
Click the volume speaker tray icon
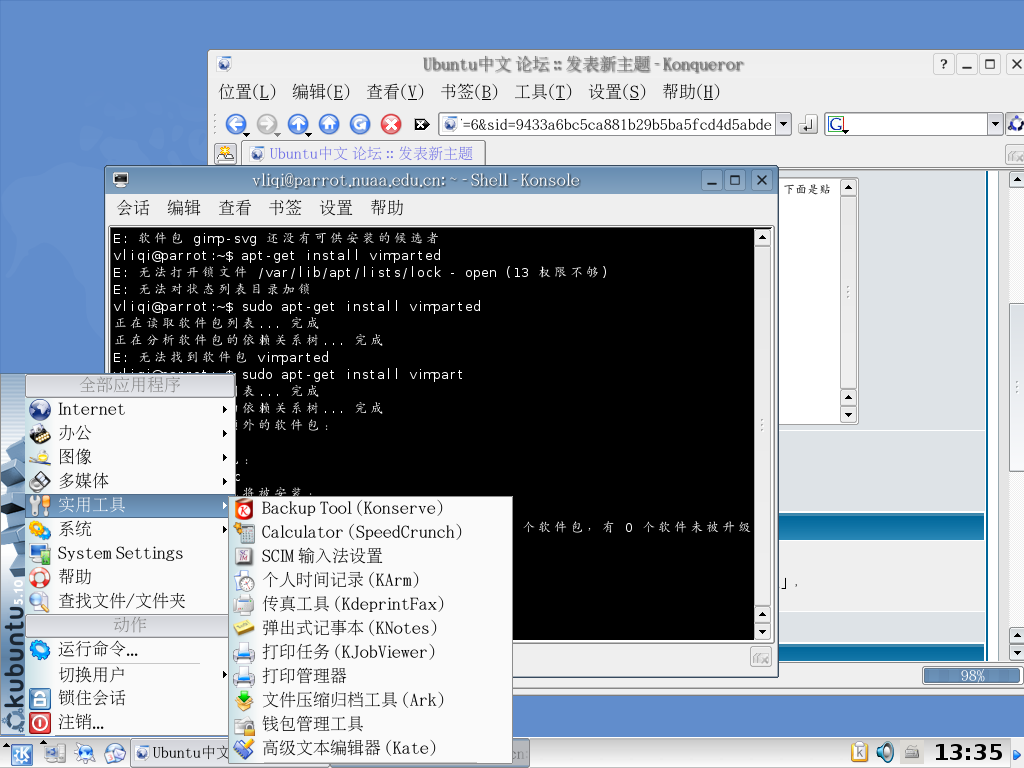(885, 752)
